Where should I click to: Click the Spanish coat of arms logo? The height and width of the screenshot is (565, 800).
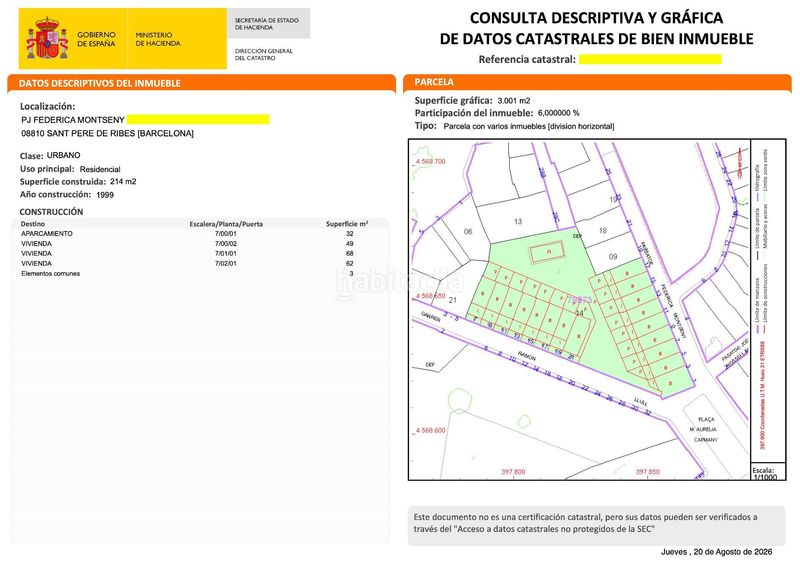coord(47,38)
